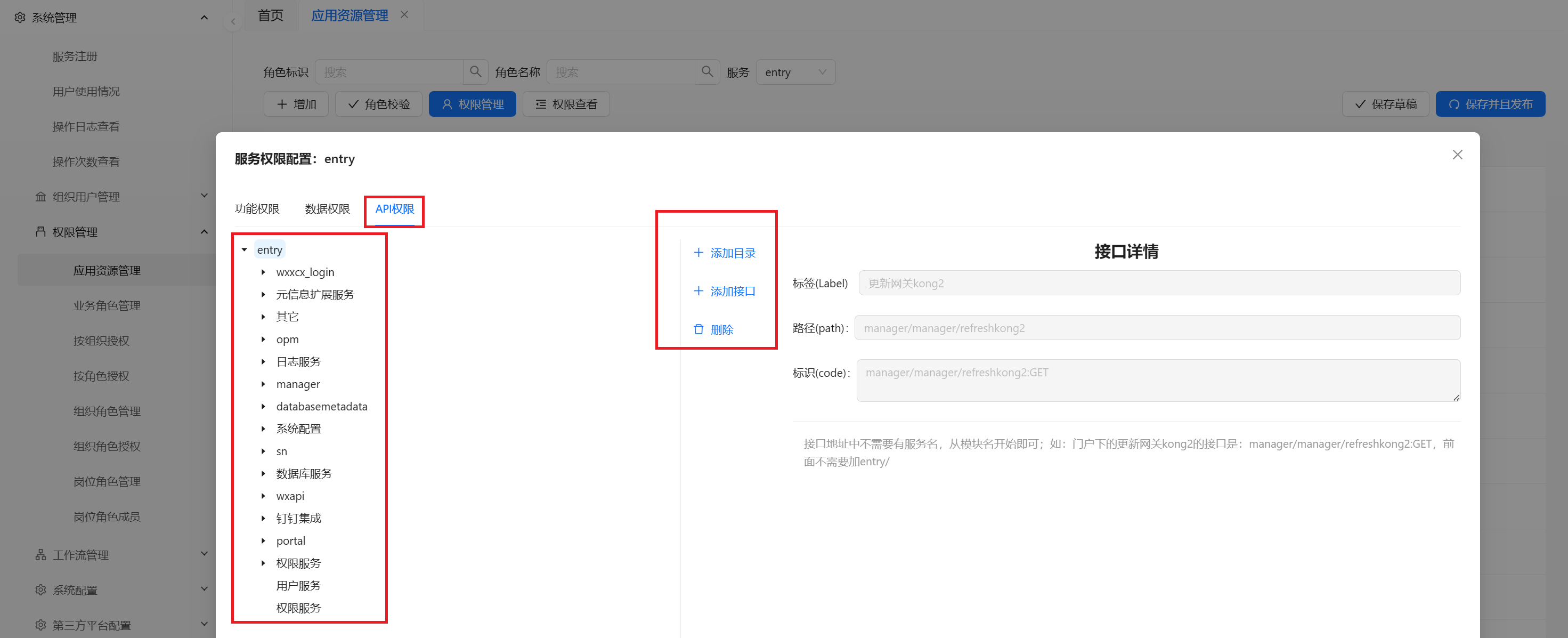The height and width of the screenshot is (638, 1568).
Task: Select the 用户服务 tree item
Action: (x=298, y=586)
